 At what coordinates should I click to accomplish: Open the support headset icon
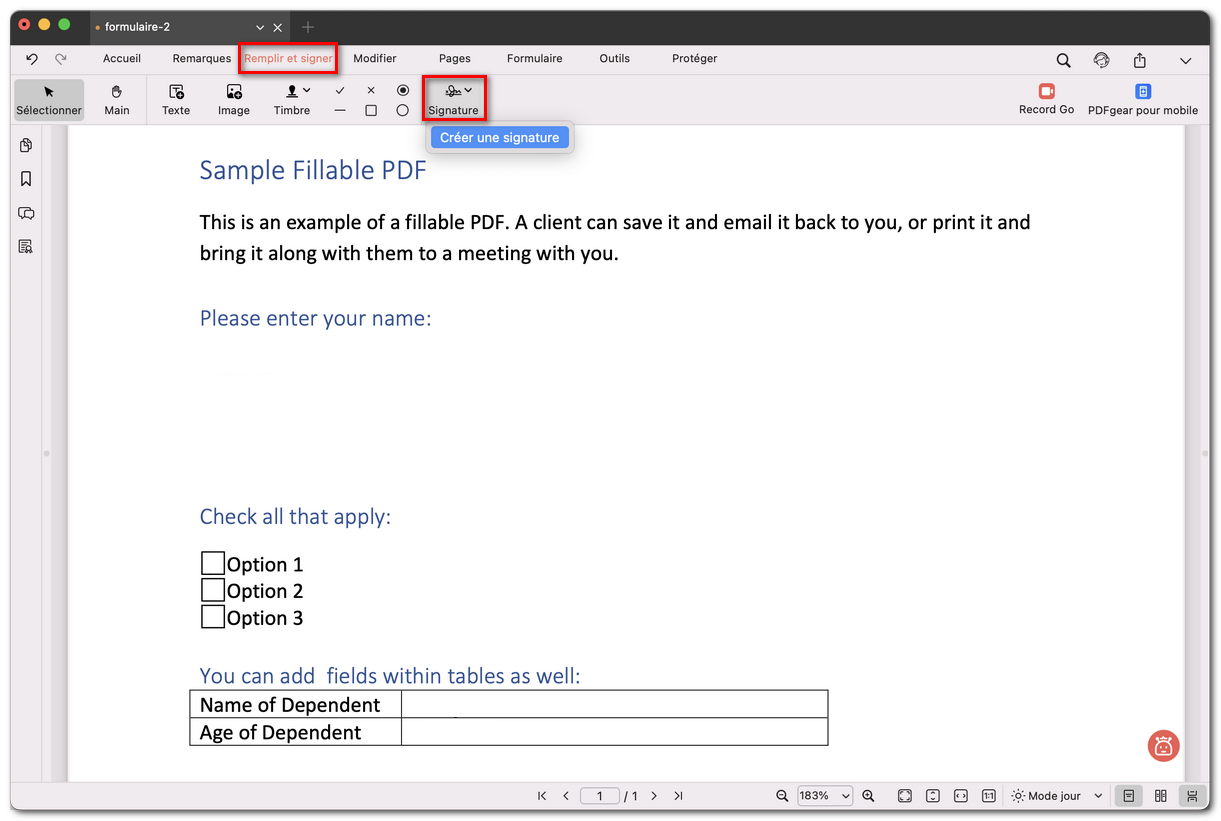(1102, 60)
